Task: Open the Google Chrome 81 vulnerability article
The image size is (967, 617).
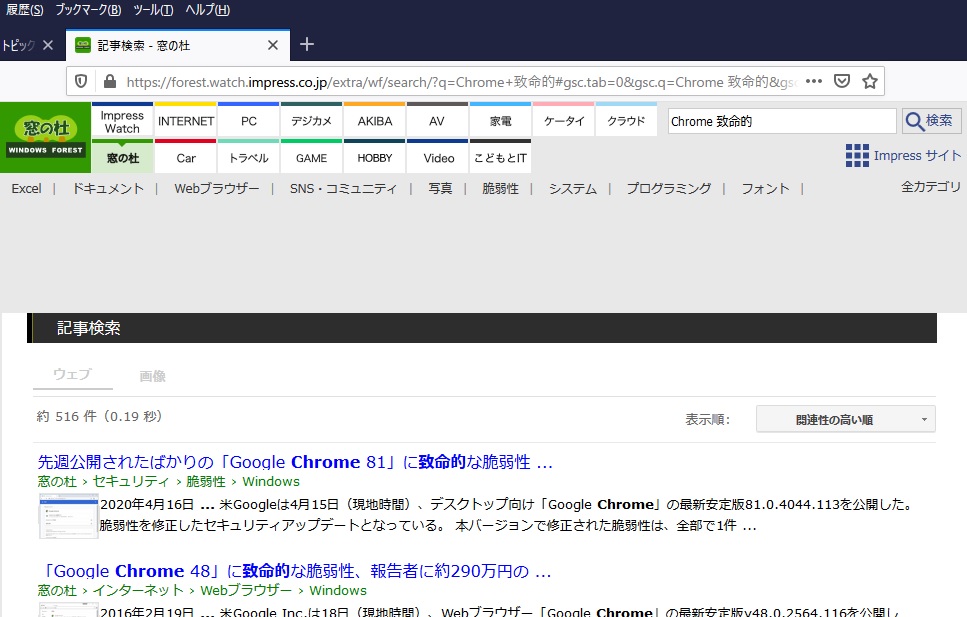Action: [295, 463]
